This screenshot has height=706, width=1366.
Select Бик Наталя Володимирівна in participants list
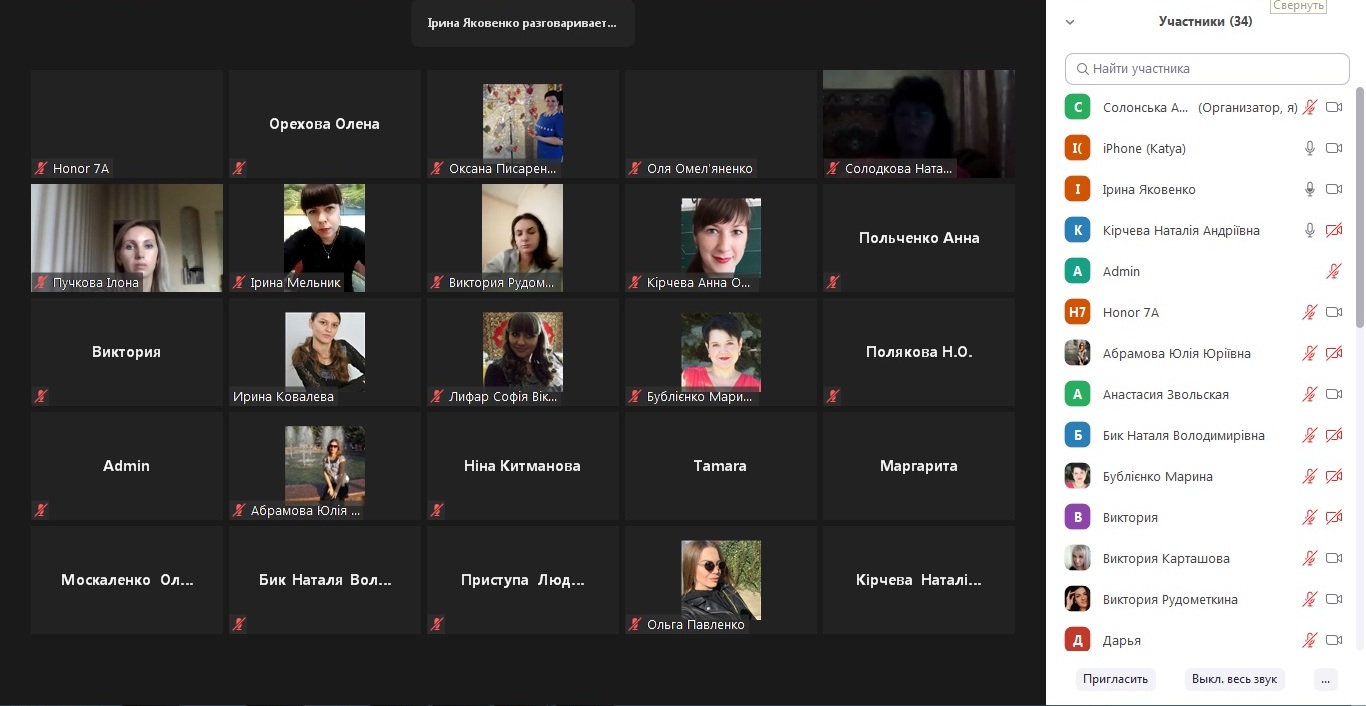click(1183, 435)
